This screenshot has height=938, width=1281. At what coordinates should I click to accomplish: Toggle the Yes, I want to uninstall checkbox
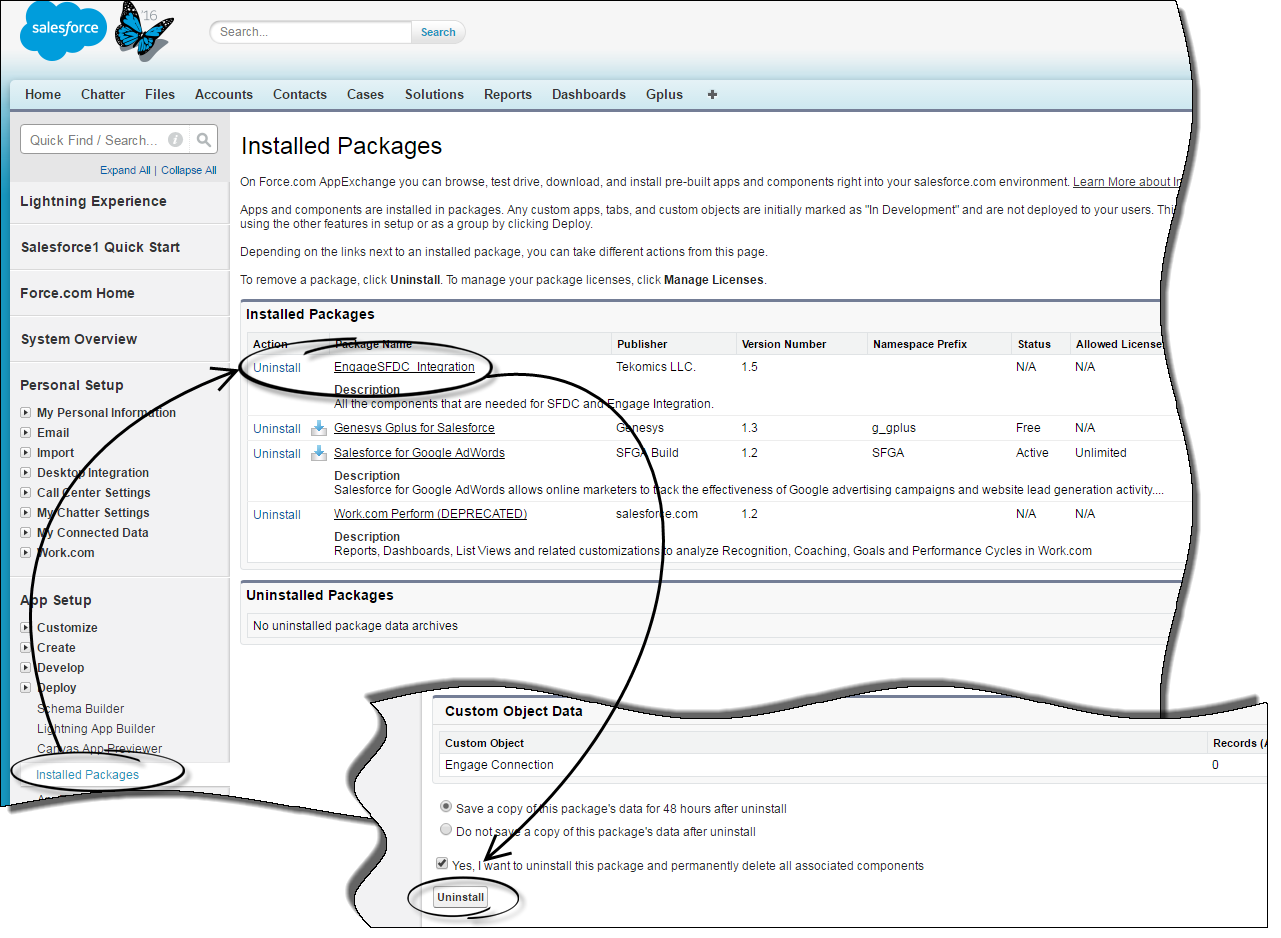pyautogui.click(x=442, y=863)
